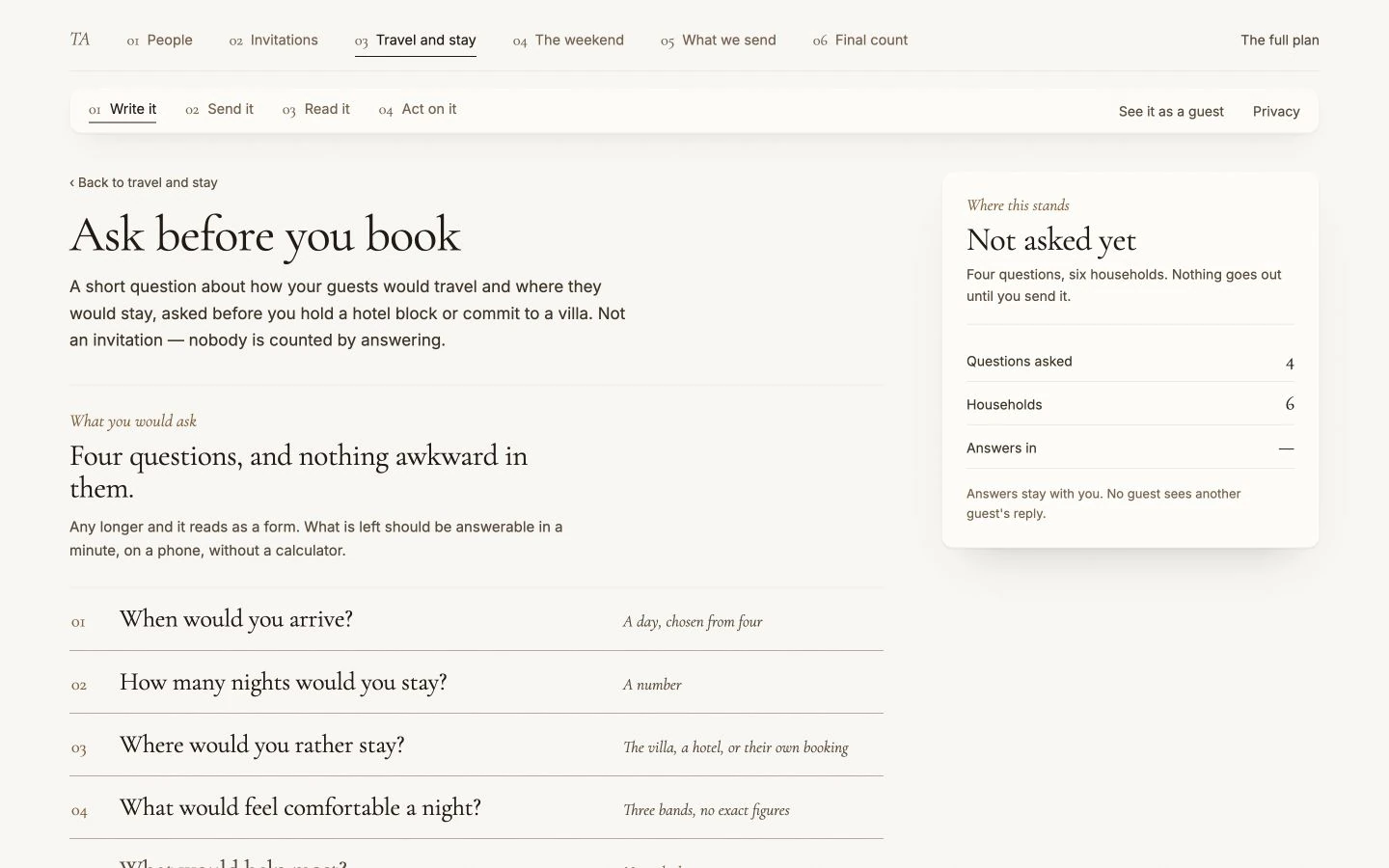The width and height of the screenshot is (1389, 868).
Task: Select Travel and stay tab
Action: [416, 41]
